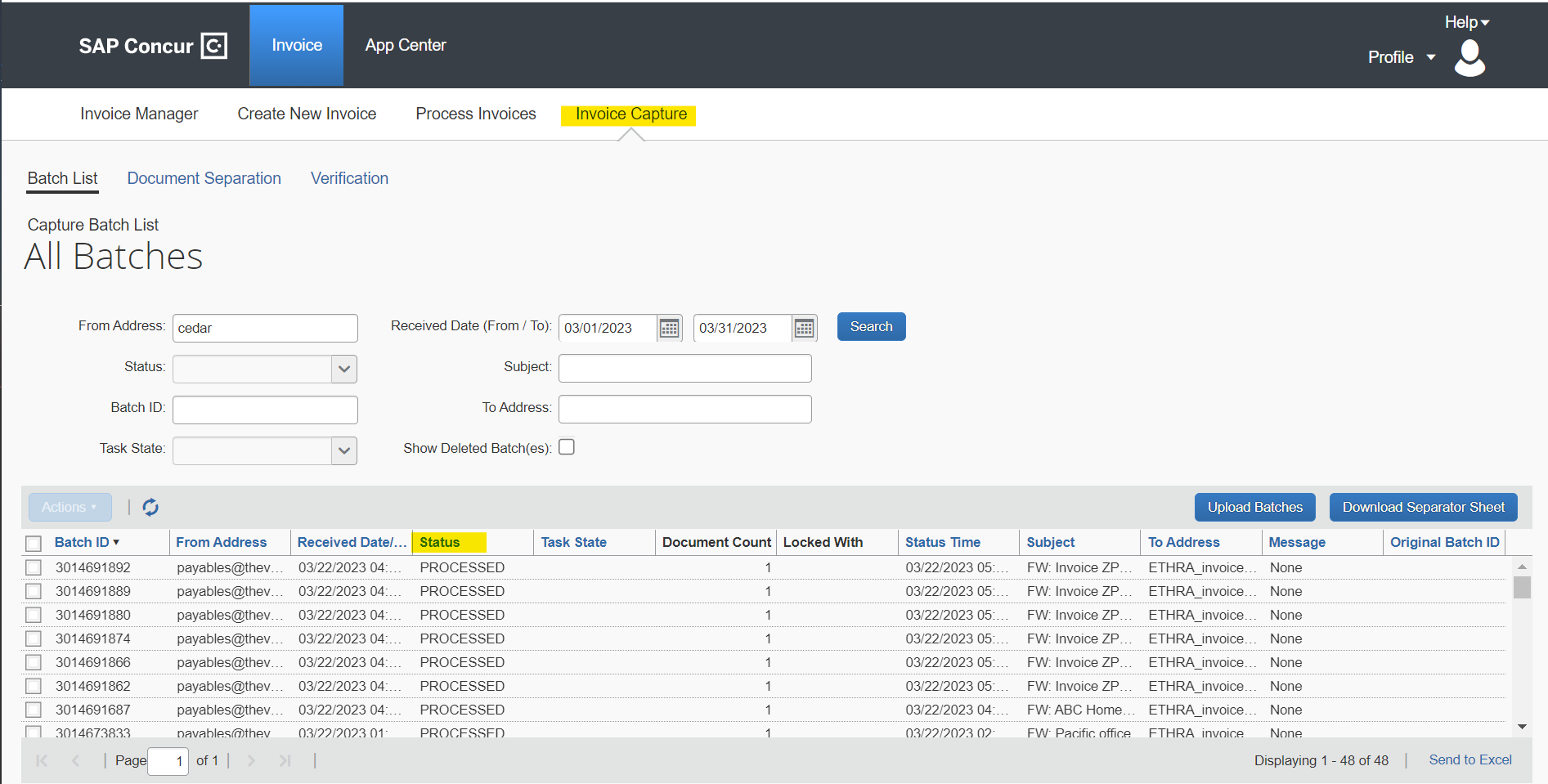Click the vertical scrollbar thumb of the grid
Screen dimensions: 1548x784
[1522, 588]
